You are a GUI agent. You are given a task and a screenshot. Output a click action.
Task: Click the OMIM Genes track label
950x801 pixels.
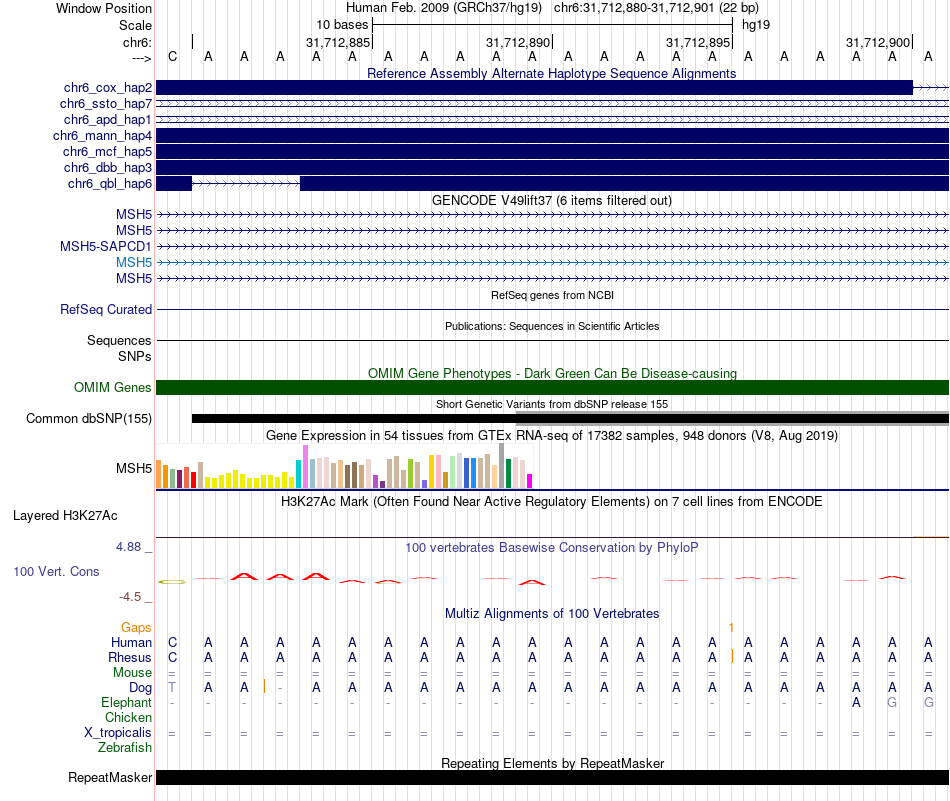point(112,388)
